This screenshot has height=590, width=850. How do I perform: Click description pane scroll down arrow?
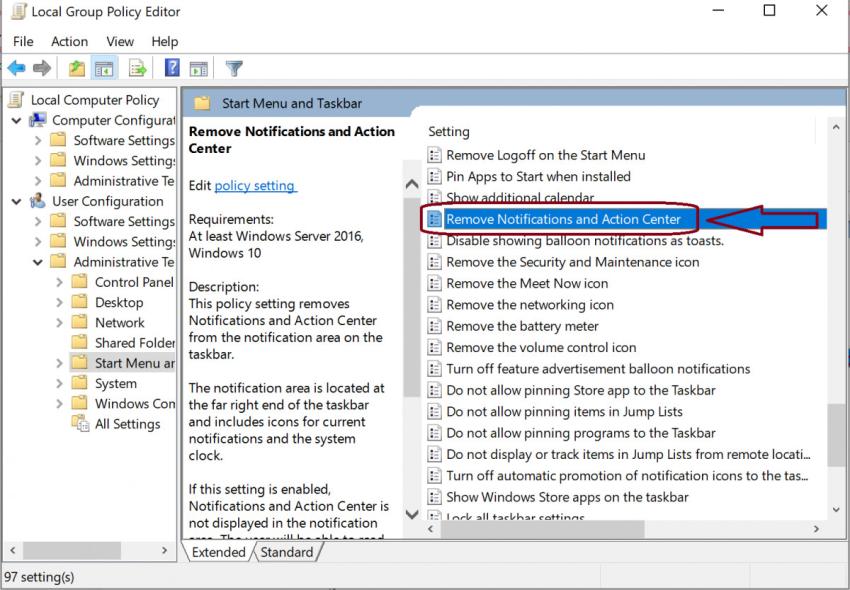[412, 514]
